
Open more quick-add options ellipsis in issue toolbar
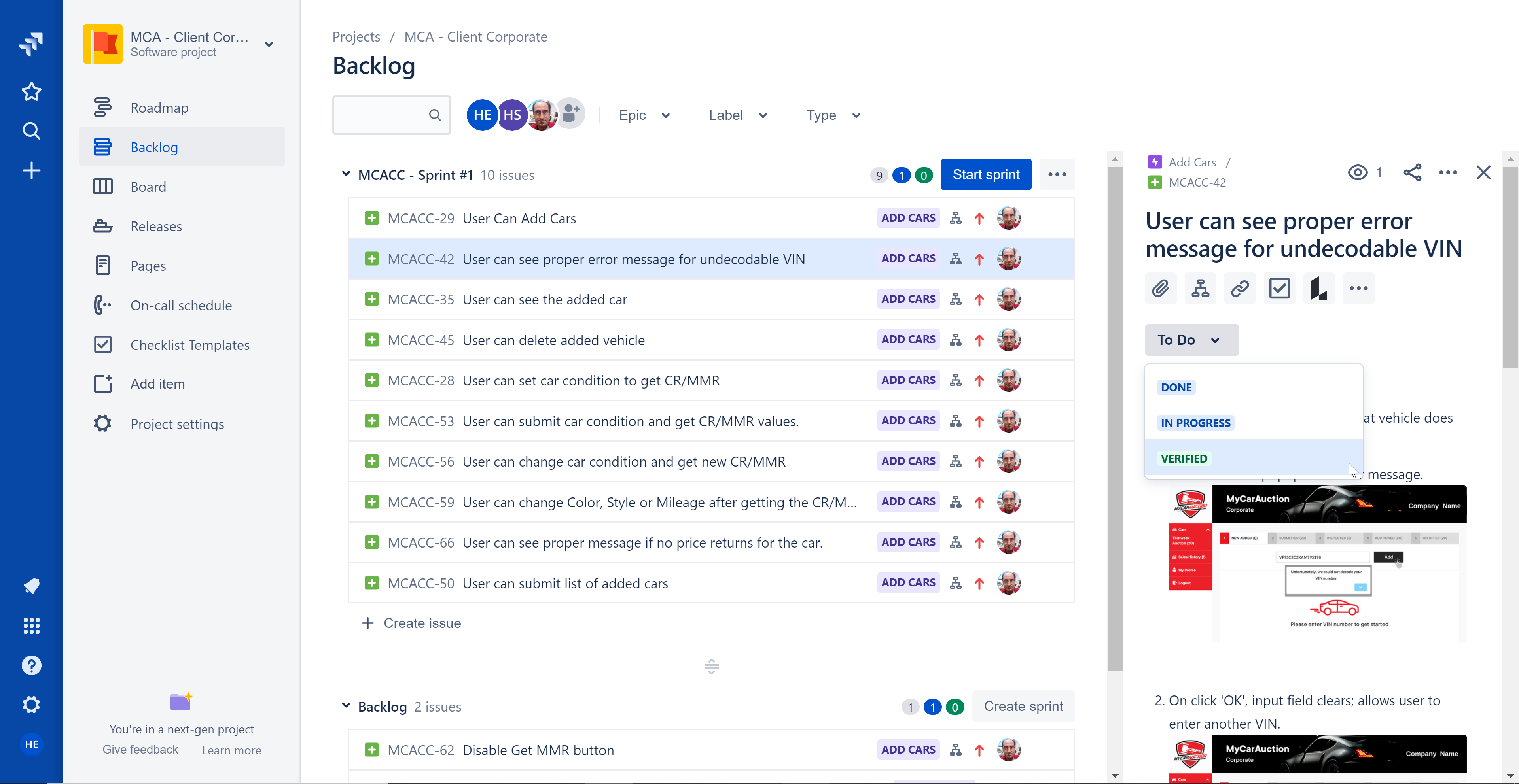pyautogui.click(x=1359, y=289)
